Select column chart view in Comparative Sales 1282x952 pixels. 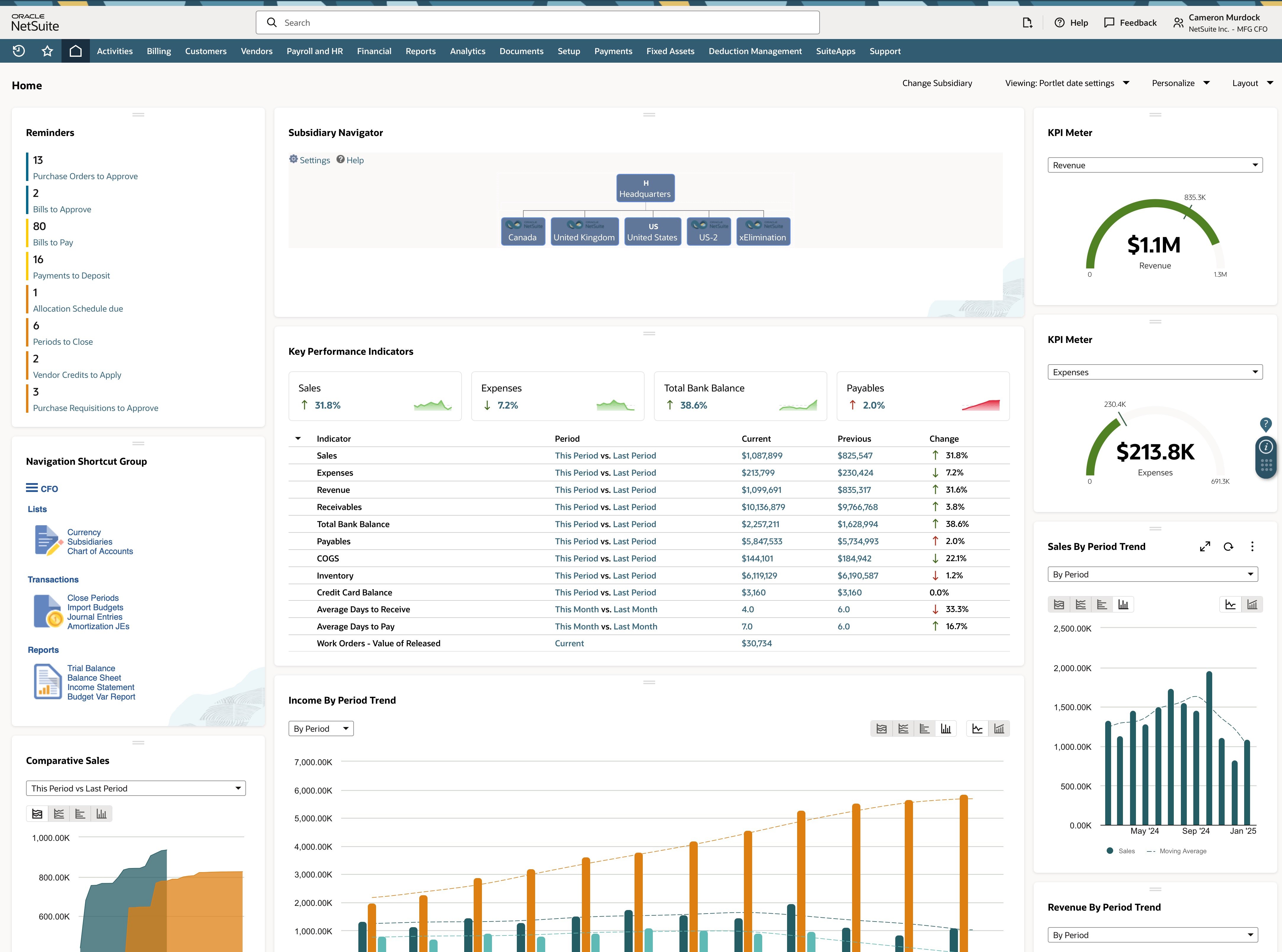point(101,814)
